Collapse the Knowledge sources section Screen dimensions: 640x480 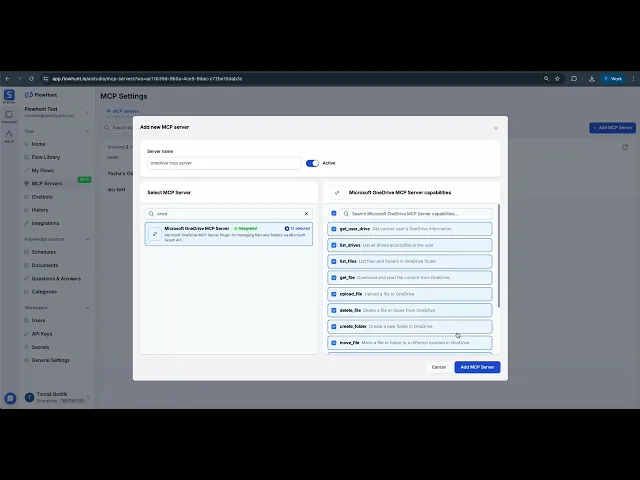pyautogui.click(x=87, y=239)
